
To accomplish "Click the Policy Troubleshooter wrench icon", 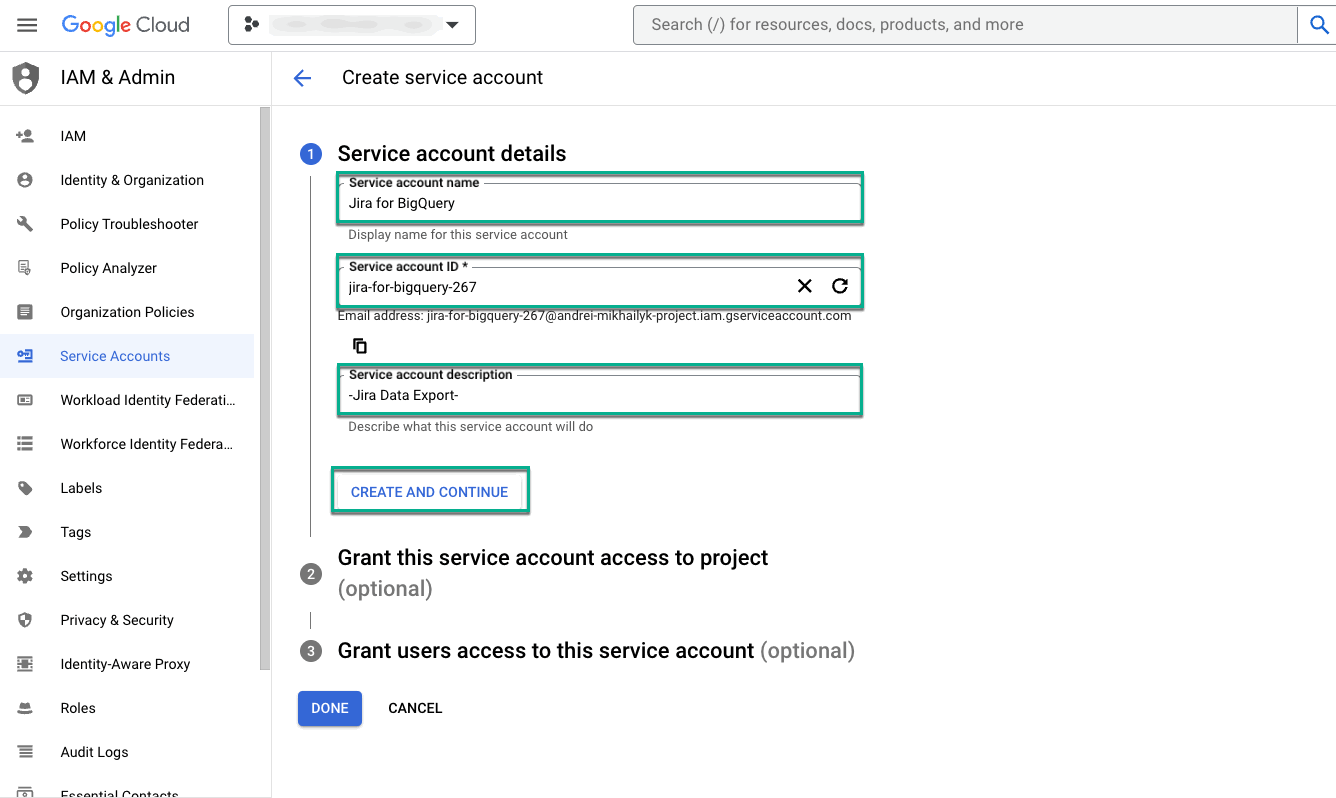I will click(25, 224).
